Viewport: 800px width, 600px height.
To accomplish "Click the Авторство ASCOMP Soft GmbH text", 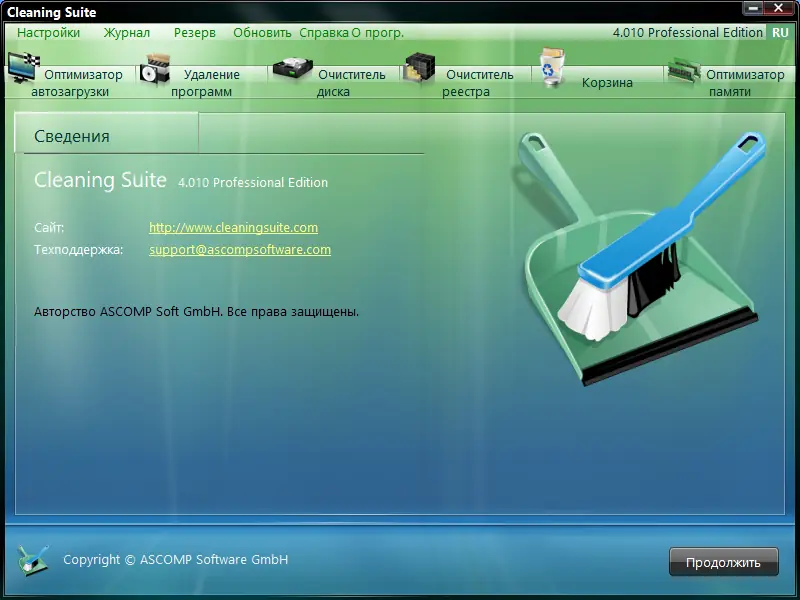I will [x=196, y=312].
